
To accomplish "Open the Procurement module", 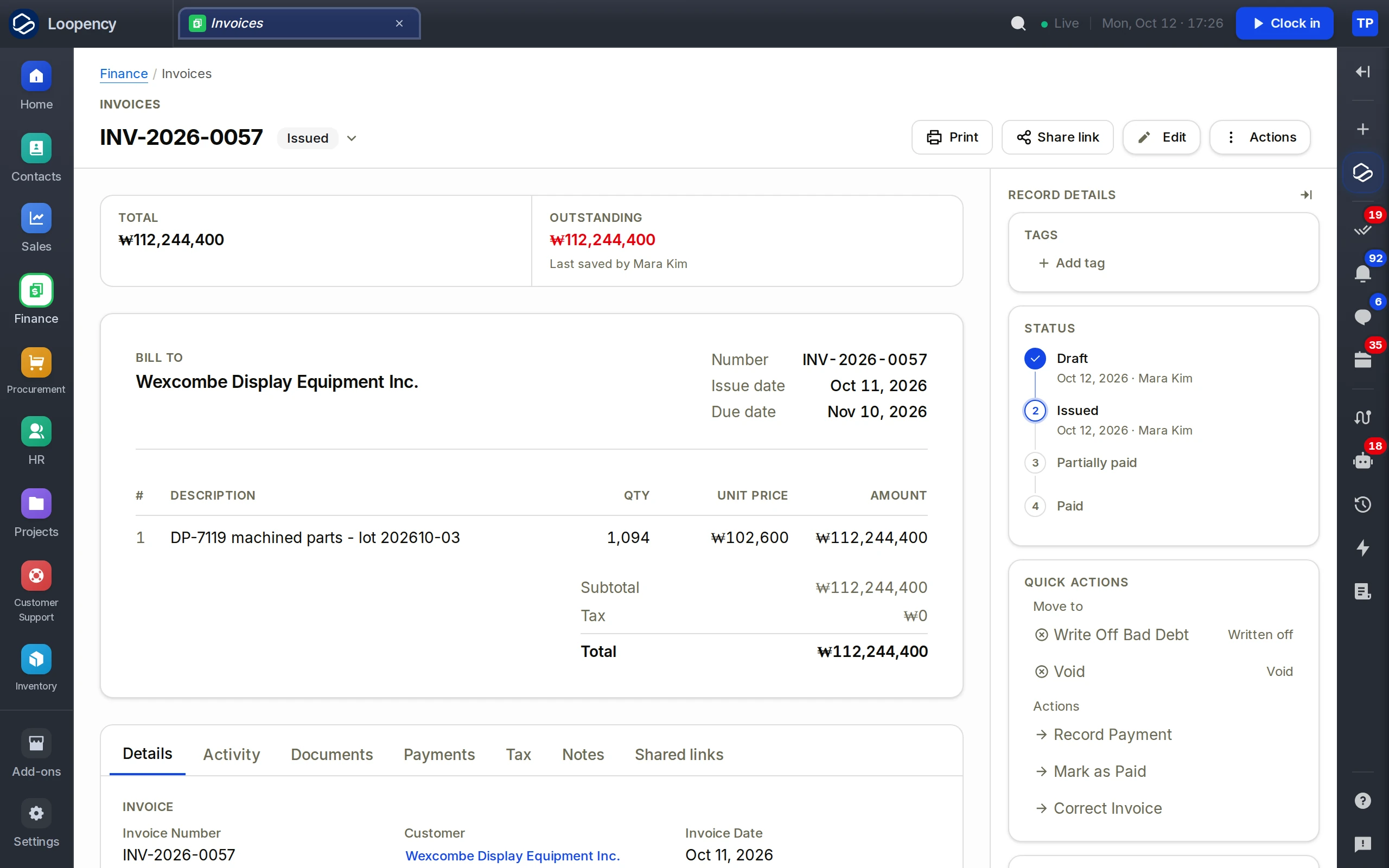I will (36, 372).
